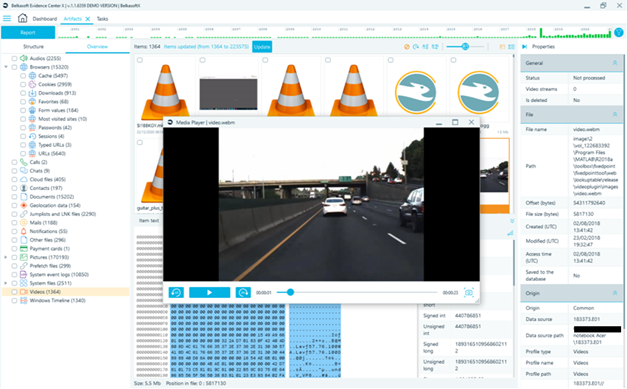
Task: Check the Audios checkbox
Action: [14, 58]
